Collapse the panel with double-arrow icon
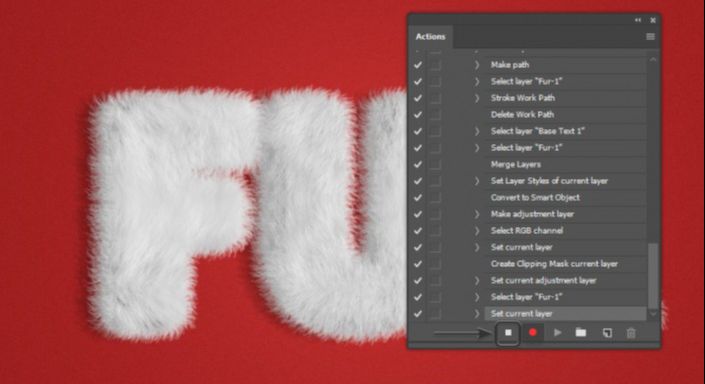This screenshot has height=384, width=705. click(x=638, y=20)
